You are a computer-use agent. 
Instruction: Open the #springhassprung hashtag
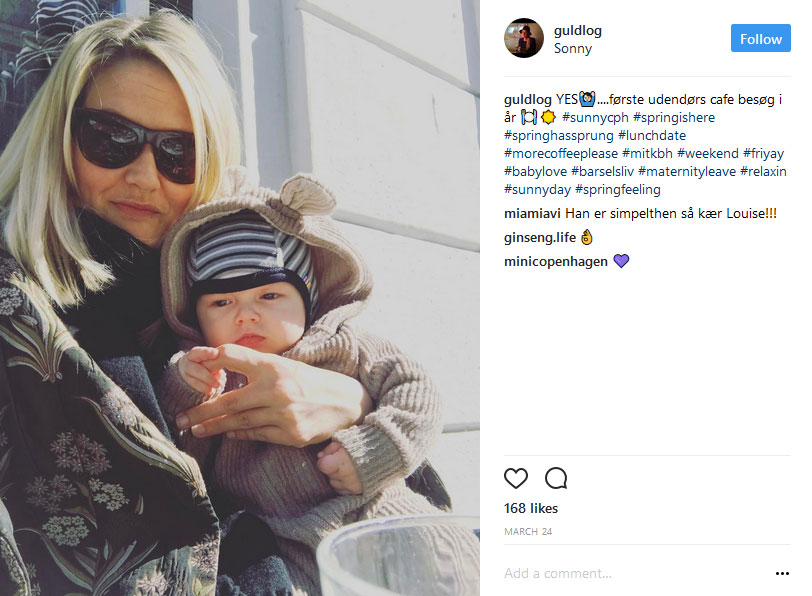click(559, 136)
